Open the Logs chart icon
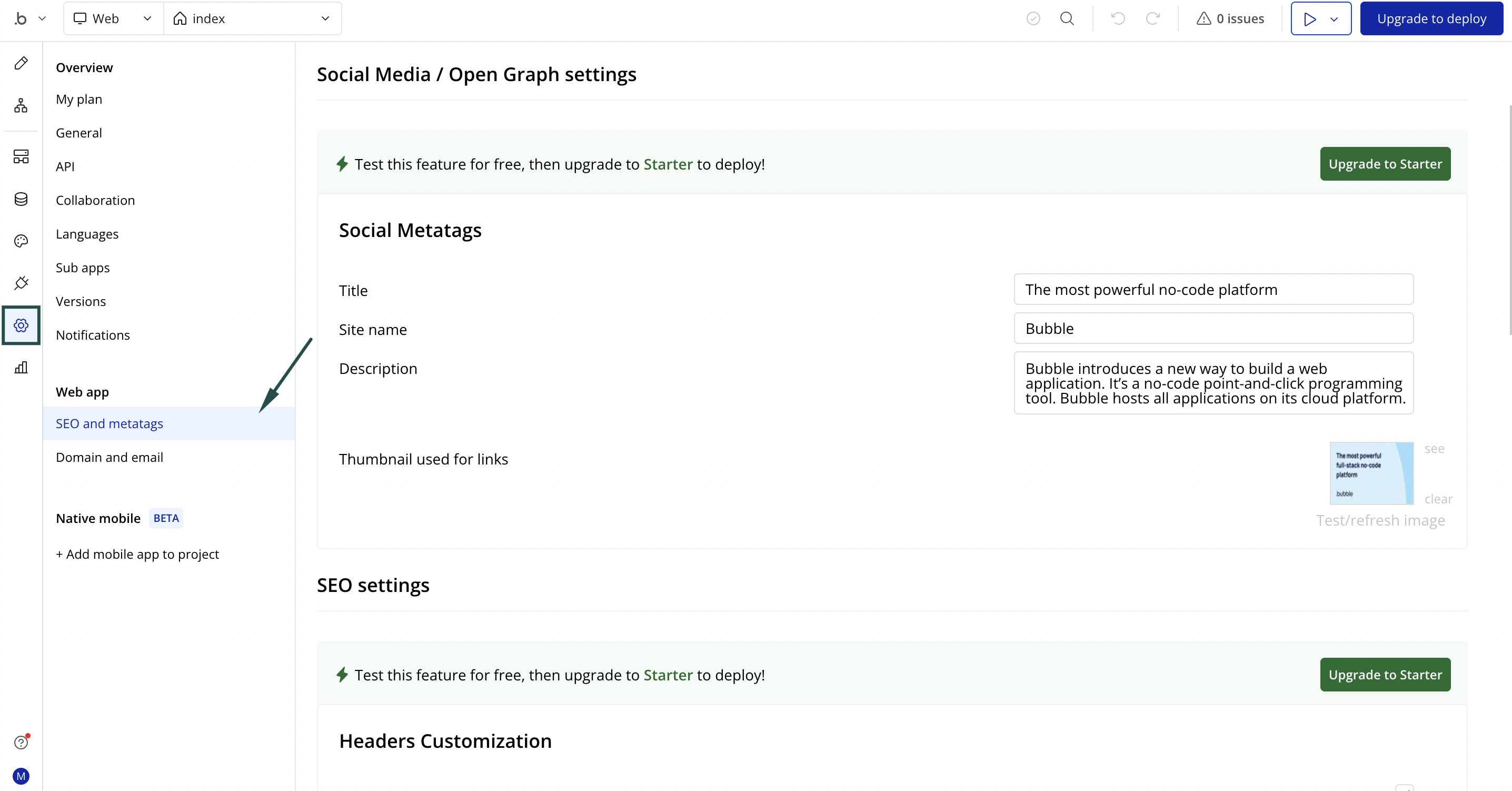Viewport: 1512px width, 791px height. [x=21, y=368]
